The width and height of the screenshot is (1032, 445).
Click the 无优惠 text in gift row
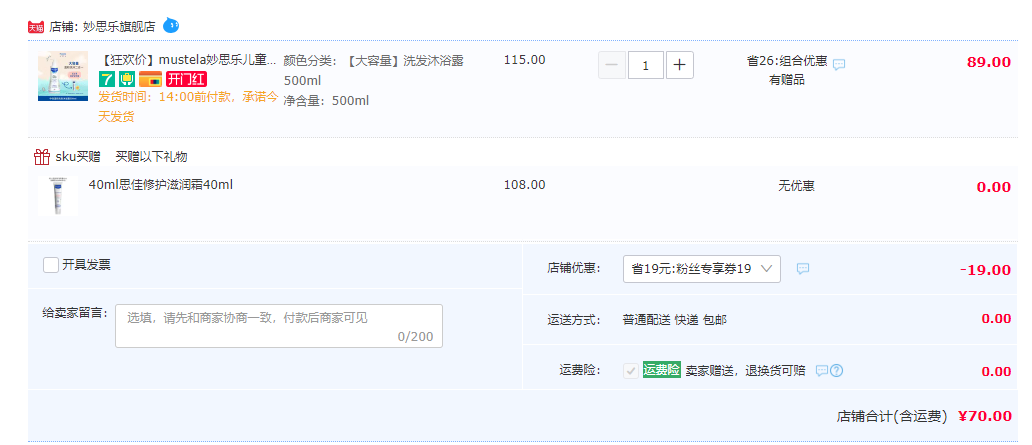796,186
